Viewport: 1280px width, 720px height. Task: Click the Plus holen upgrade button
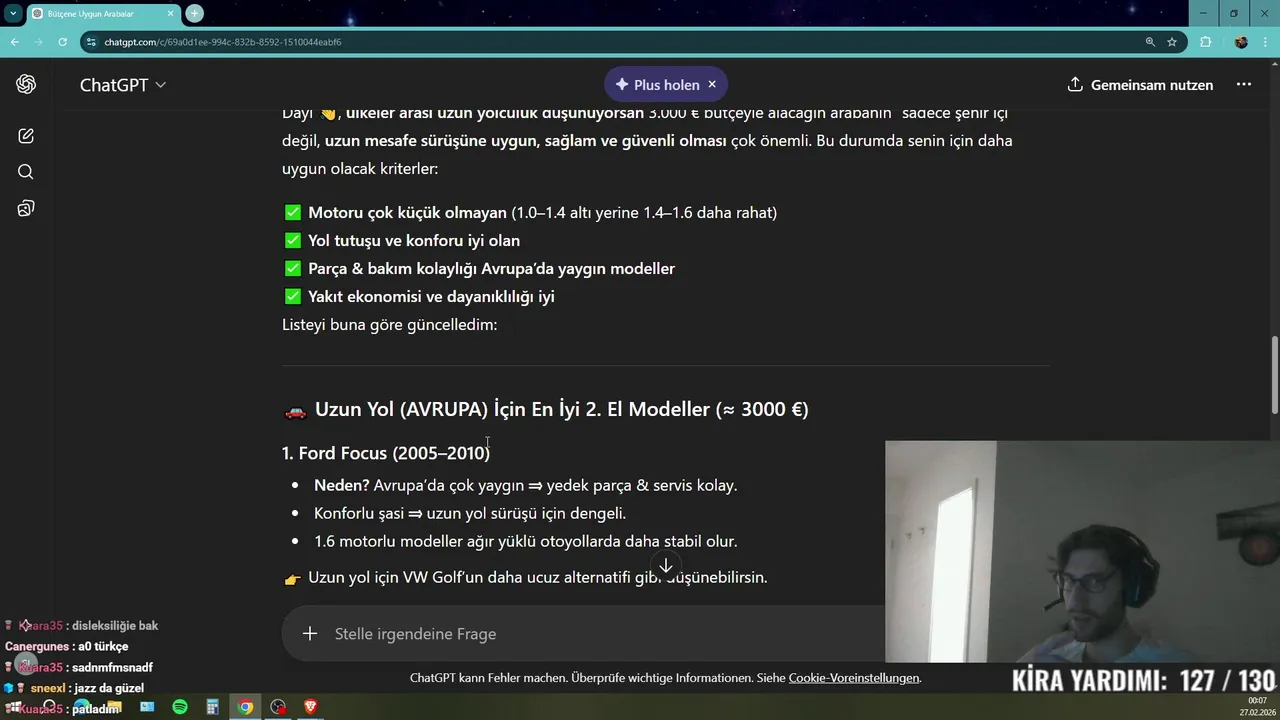(657, 85)
